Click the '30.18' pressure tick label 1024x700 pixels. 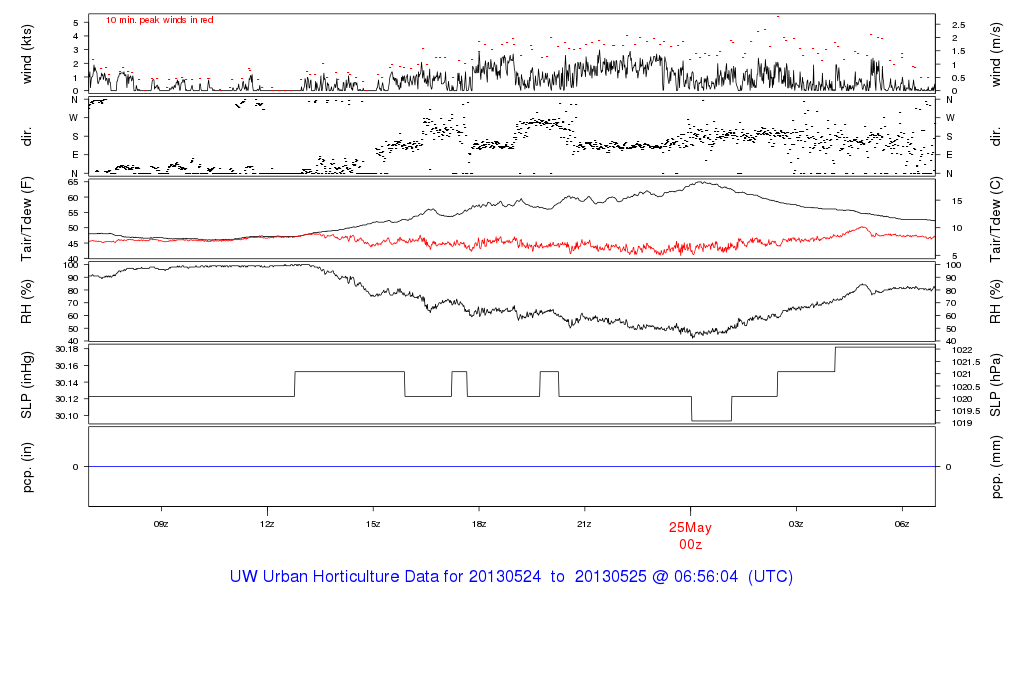pyautogui.click(x=67, y=349)
